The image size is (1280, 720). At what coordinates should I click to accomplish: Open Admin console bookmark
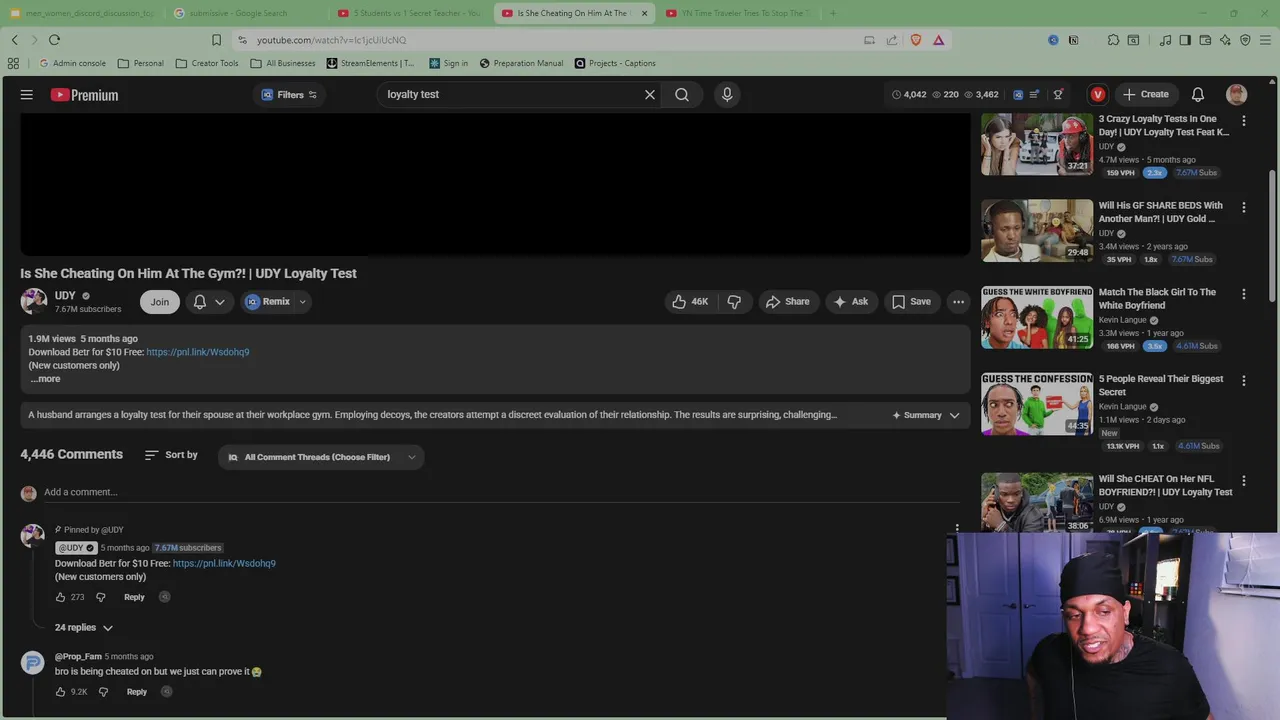72,63
